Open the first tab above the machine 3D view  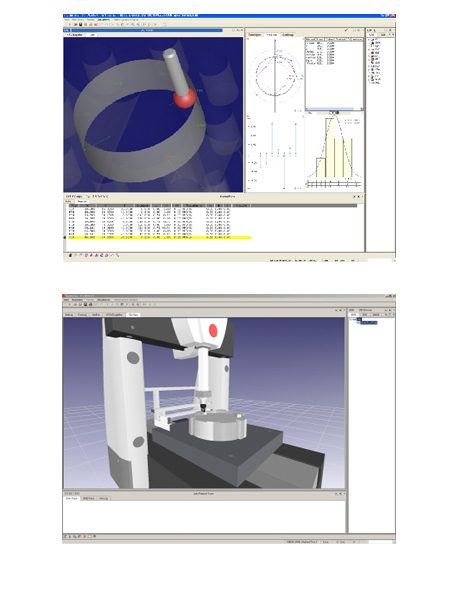(69, 315)
